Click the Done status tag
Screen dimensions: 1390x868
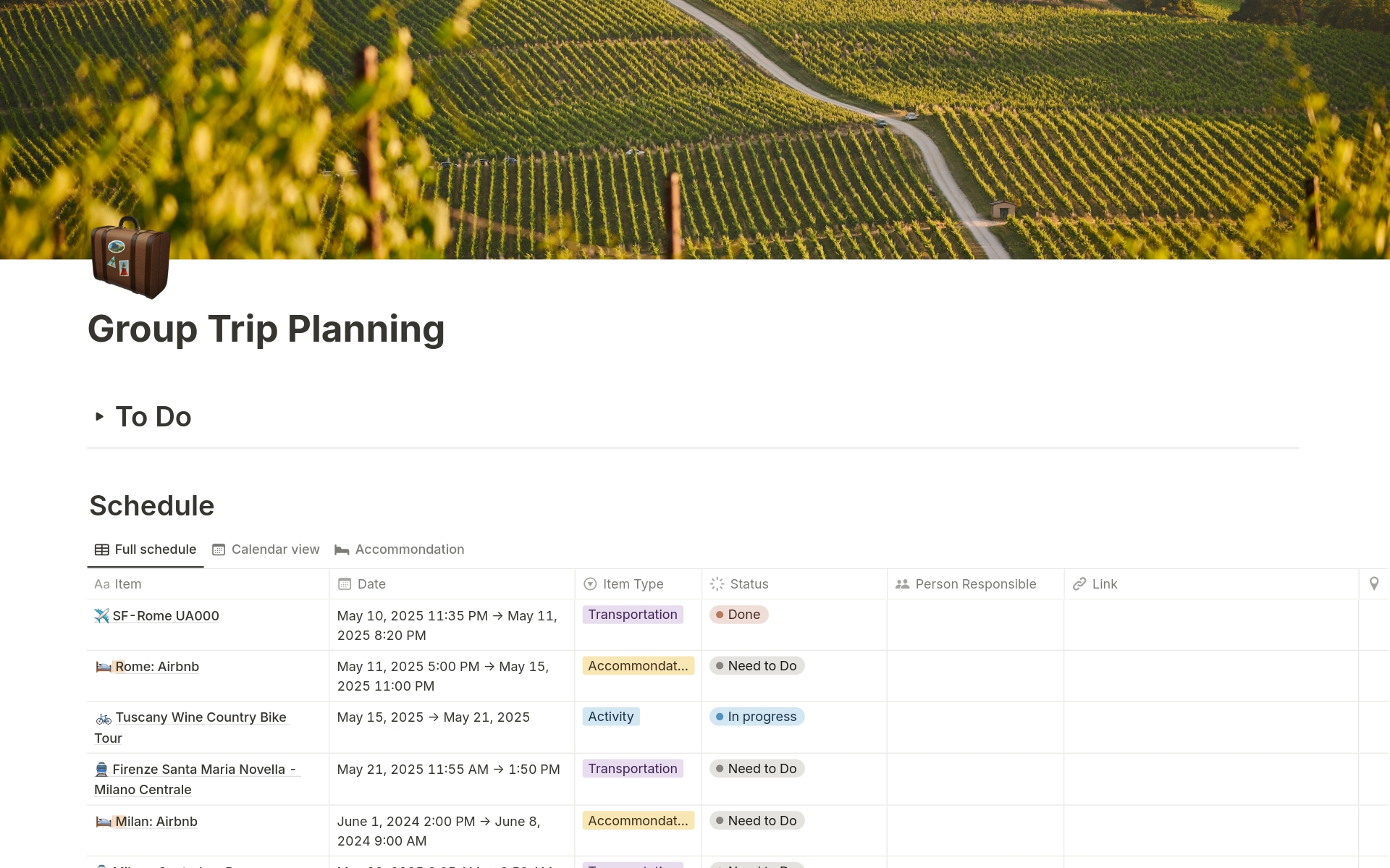pos(738,615)
